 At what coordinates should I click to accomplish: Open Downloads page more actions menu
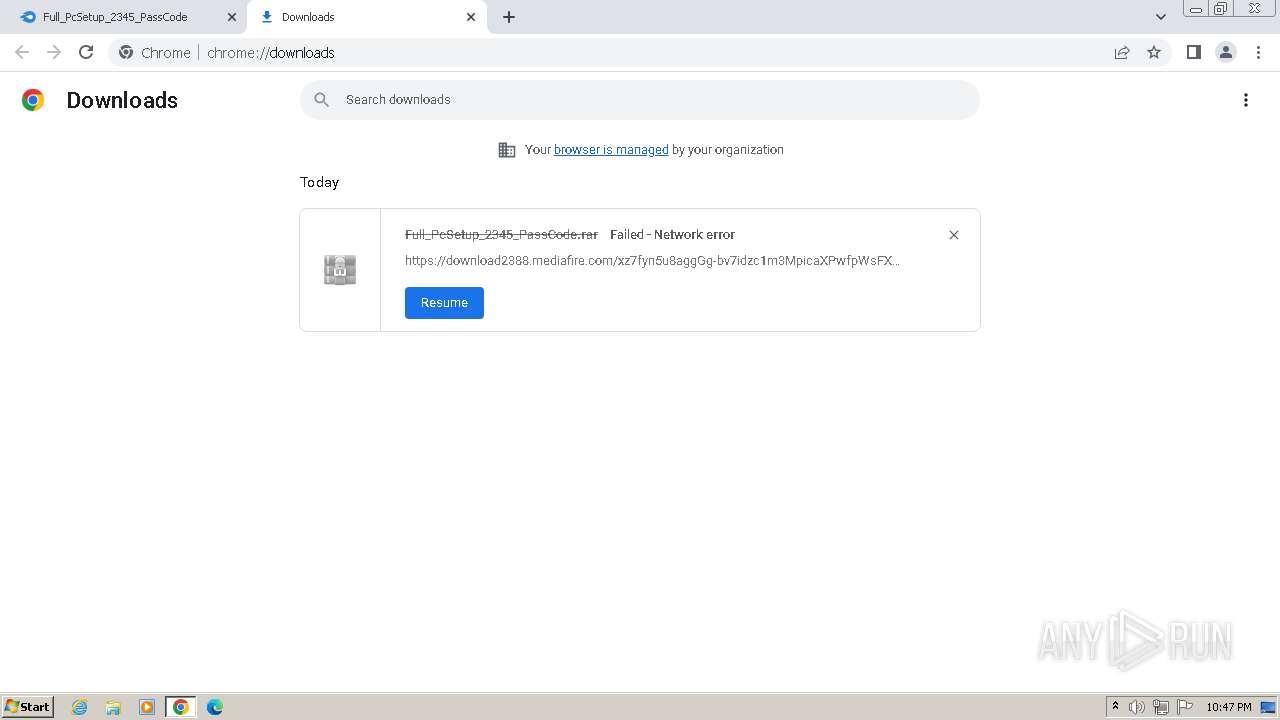click(1246, 100)
